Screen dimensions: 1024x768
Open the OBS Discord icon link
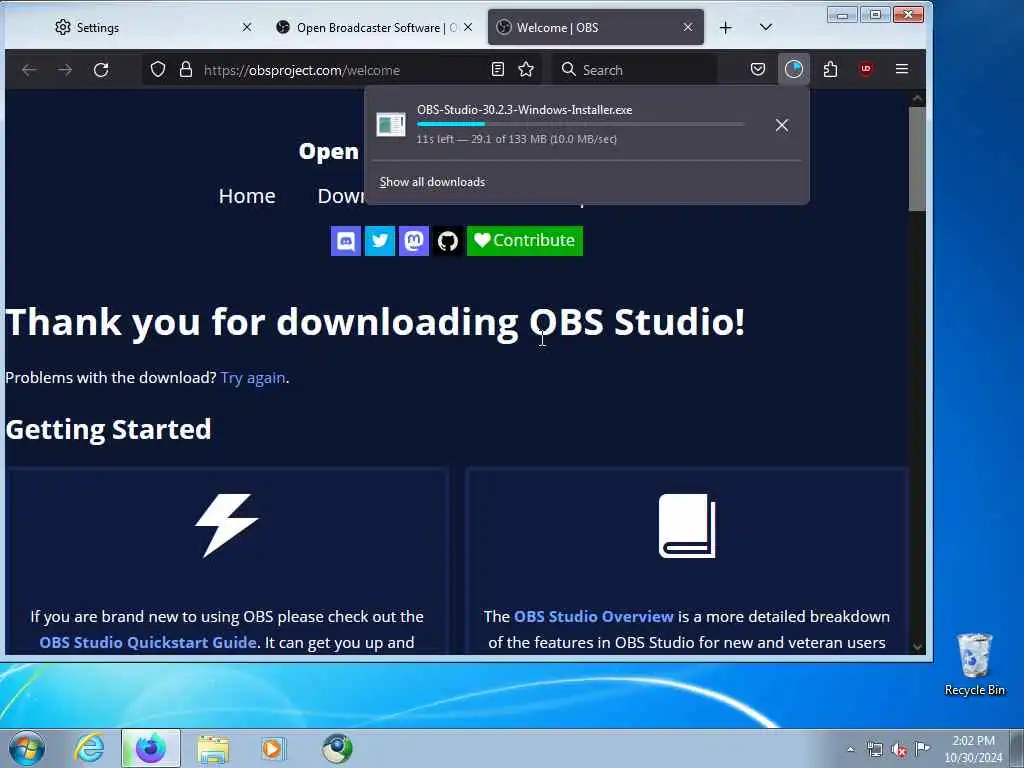345,241
